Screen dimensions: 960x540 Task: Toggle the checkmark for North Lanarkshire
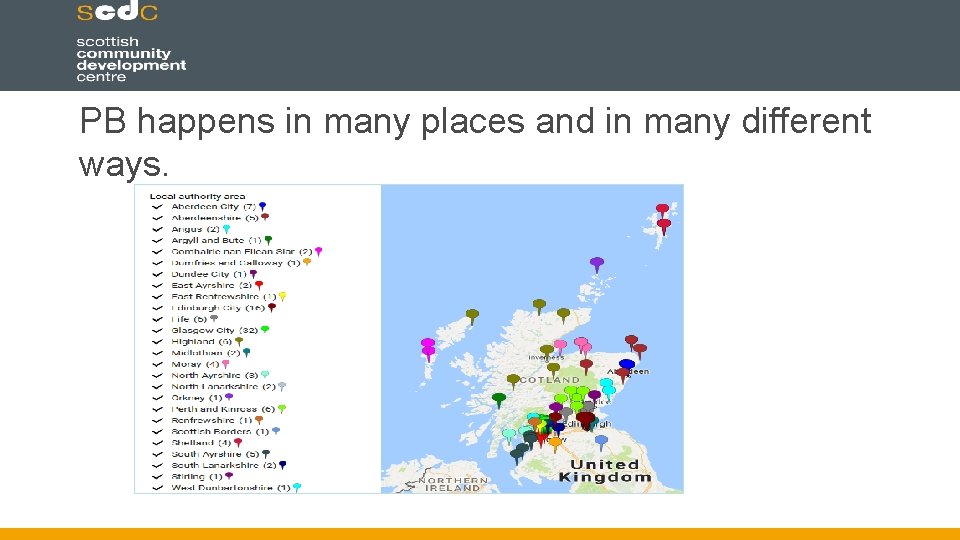[157, 386]
